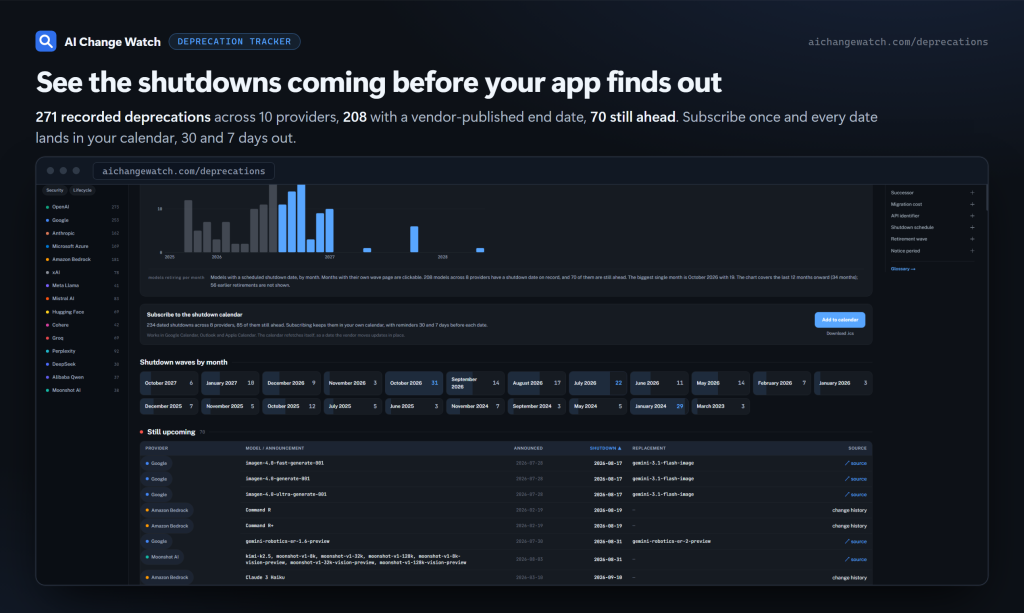This screenshot has height=613, width=1024.
Task: Open change history for Command R+ row
Action: click(850, 526)
